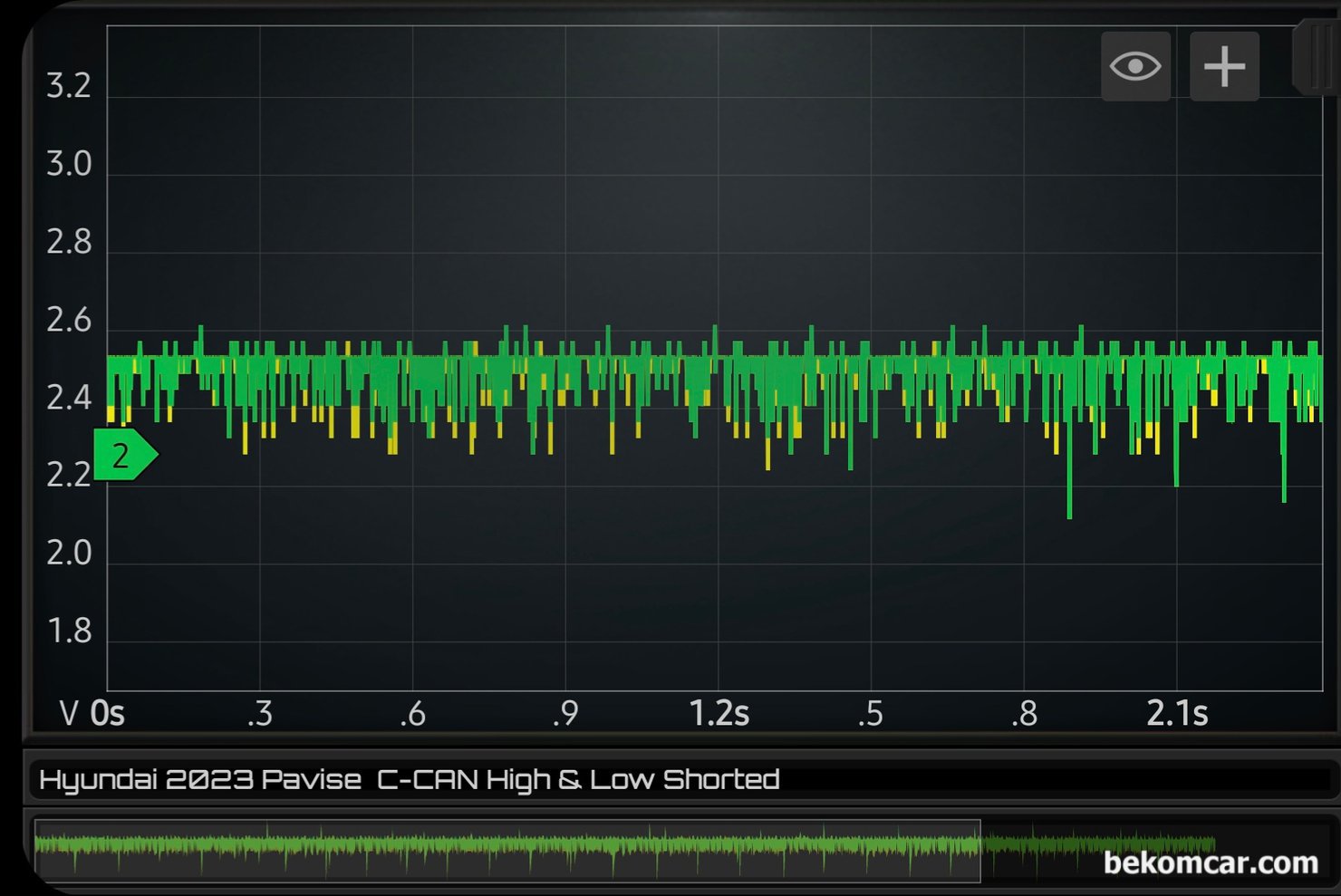Click the highlighted overview waveform window
The image size is (1341, 896).
pos(507,850)
